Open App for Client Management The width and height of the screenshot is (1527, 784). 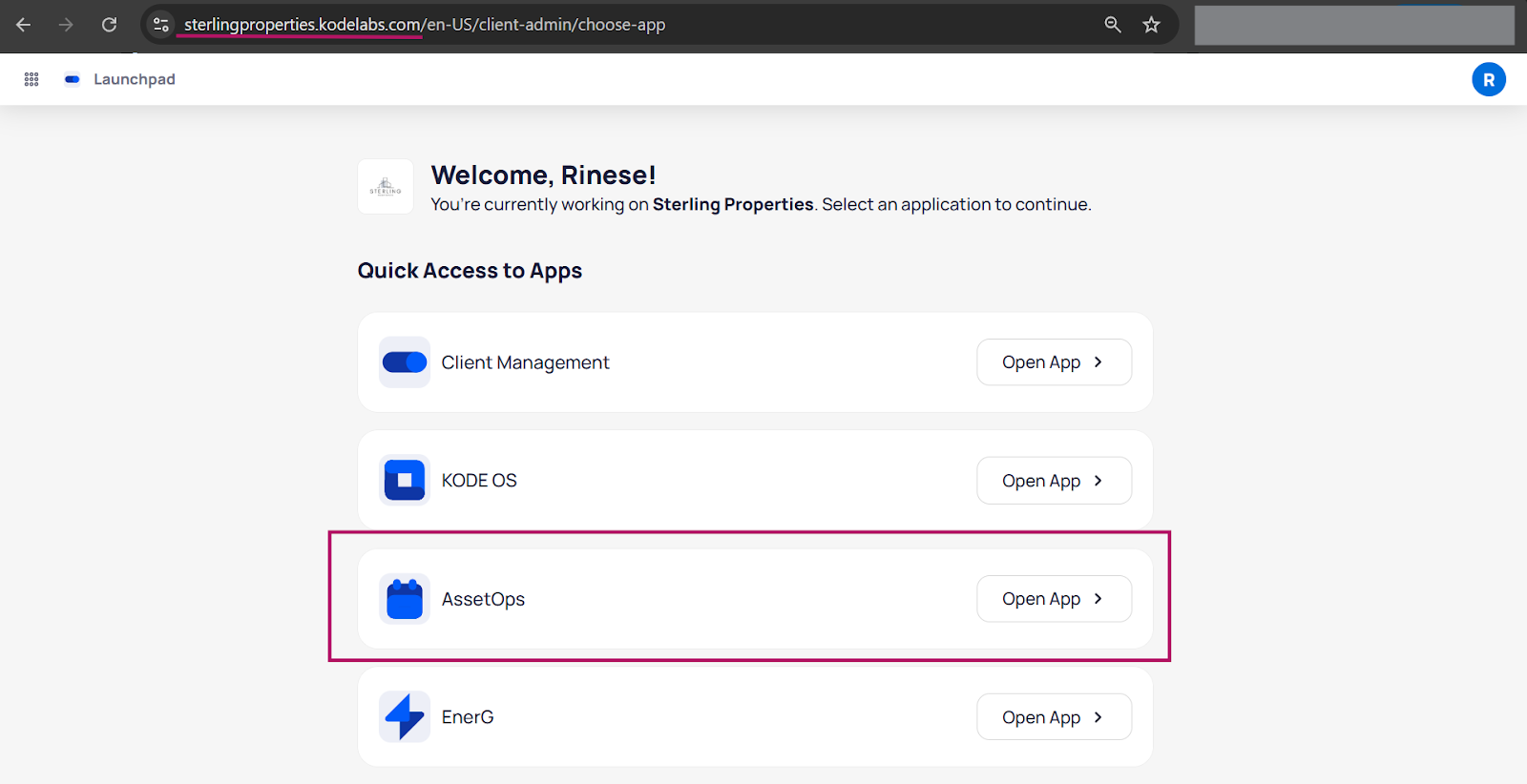coord(1054,362)
